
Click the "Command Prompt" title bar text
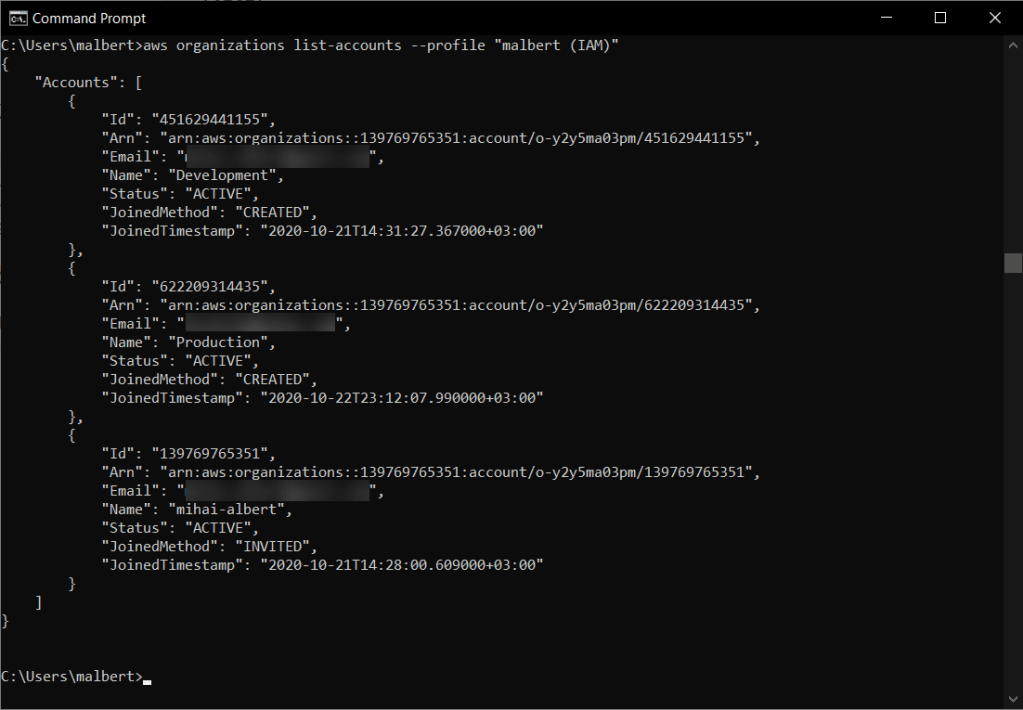(89, 18)
